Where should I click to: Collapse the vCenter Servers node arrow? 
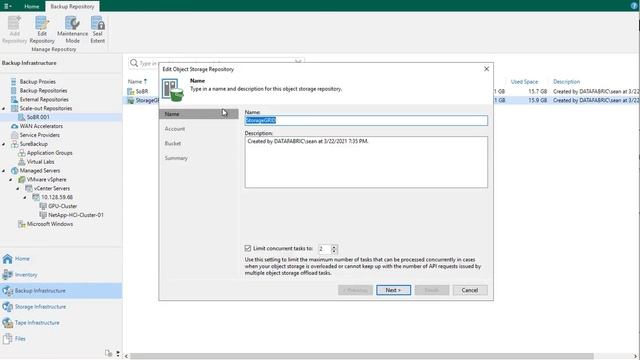(x=18, y=189)
